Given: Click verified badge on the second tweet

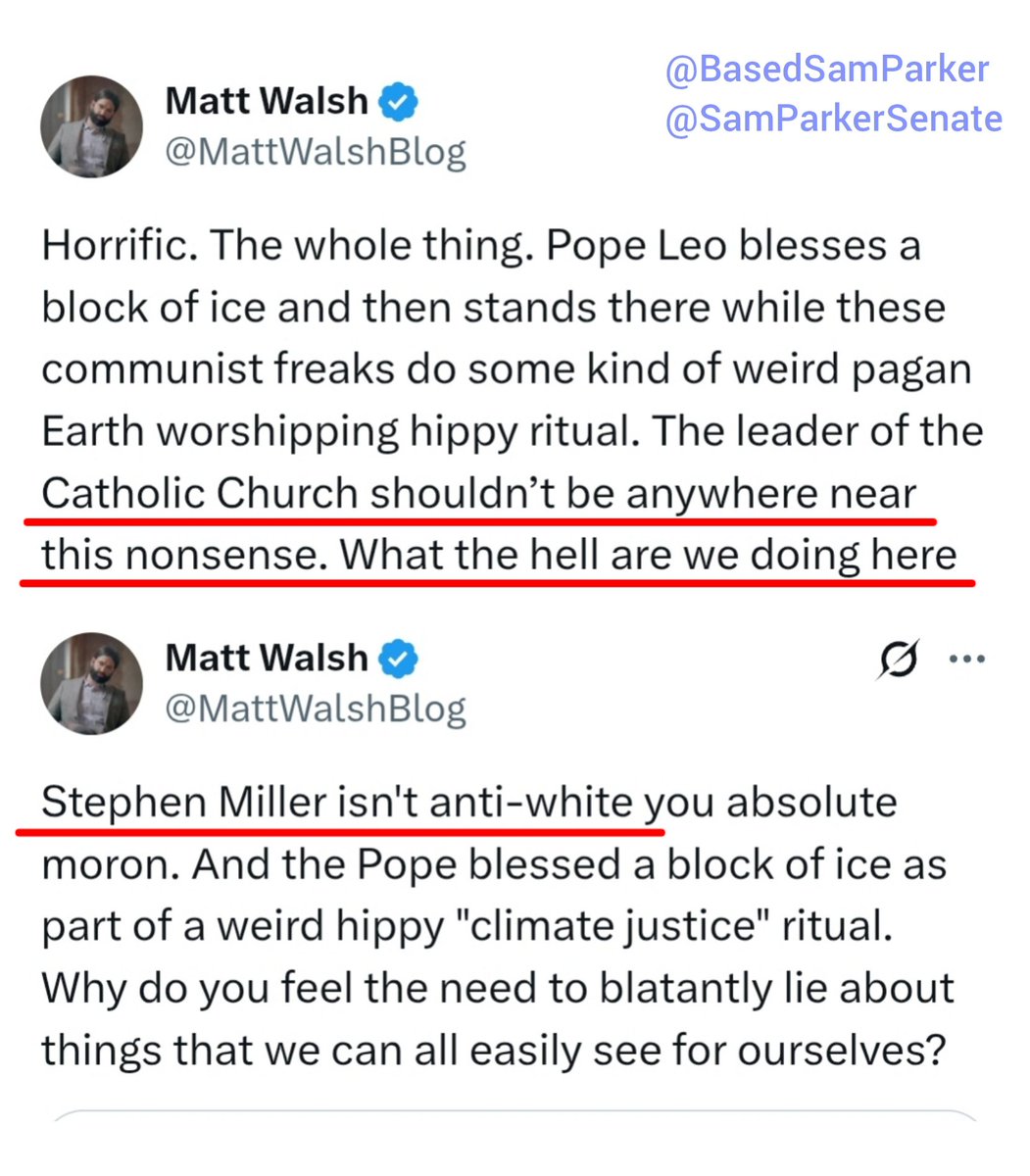Looking at the screenshot, I should 398,659.
